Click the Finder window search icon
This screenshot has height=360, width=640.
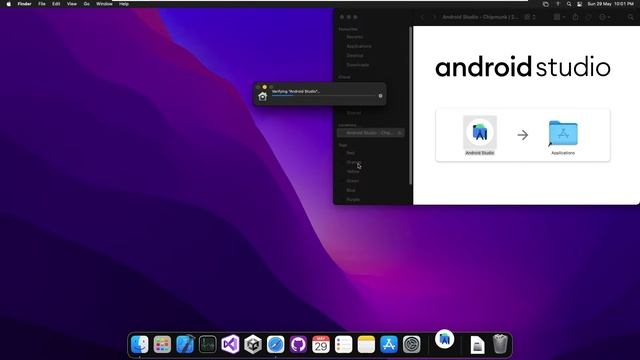pos(630,17)
